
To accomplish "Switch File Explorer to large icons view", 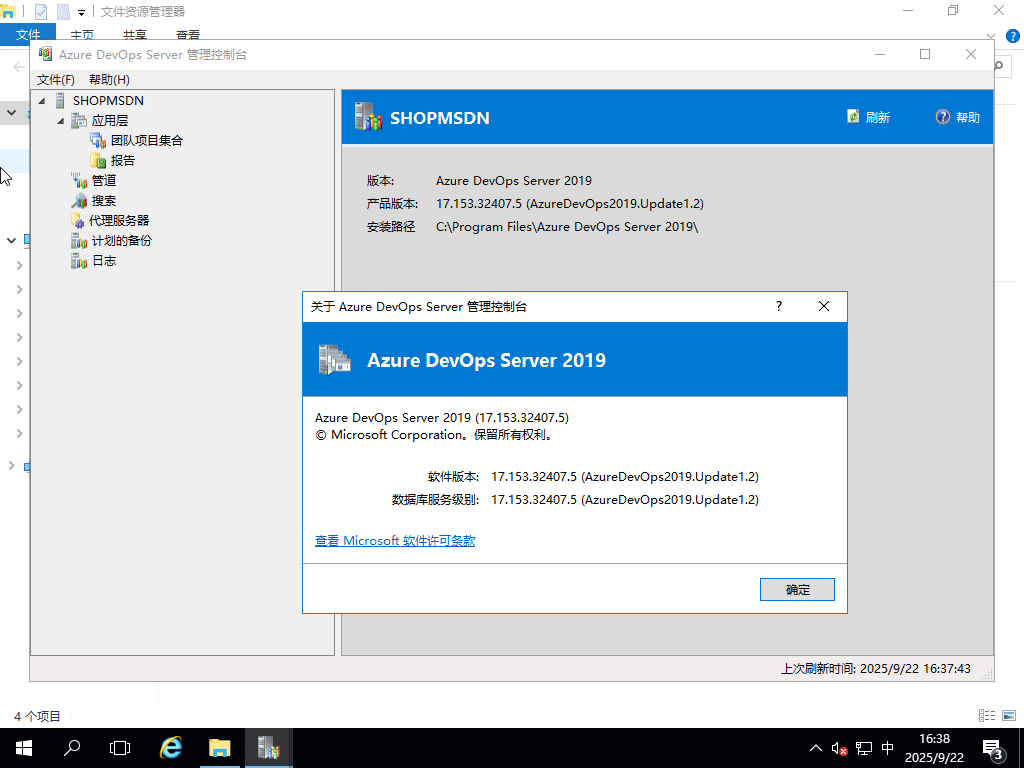I will point(1009,716).
